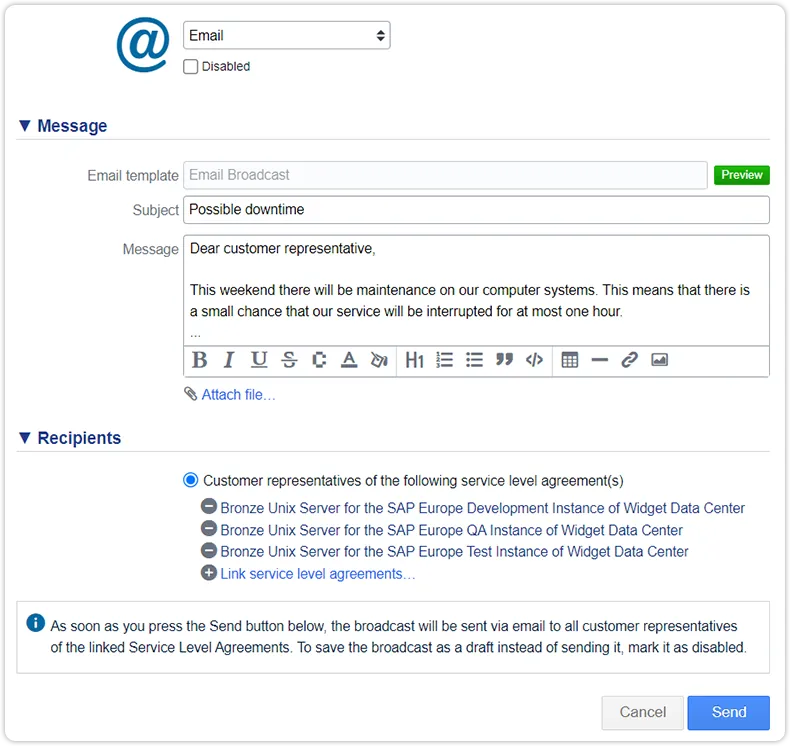The image size is (790, 746).
Task: Click inside the Message text area
Action: tap(476, 290)
